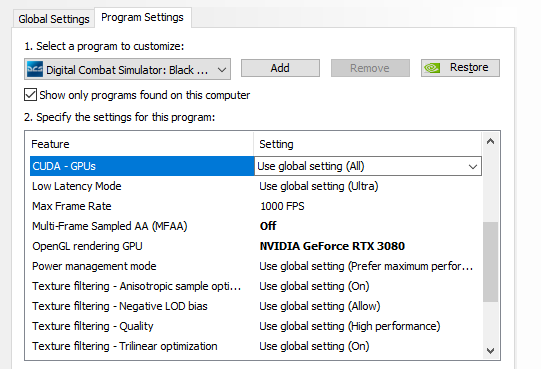This screenshot has height=369, width=541.
Task: Select Texture filtering - Trilinear optimization row
Action: (125, 346)
